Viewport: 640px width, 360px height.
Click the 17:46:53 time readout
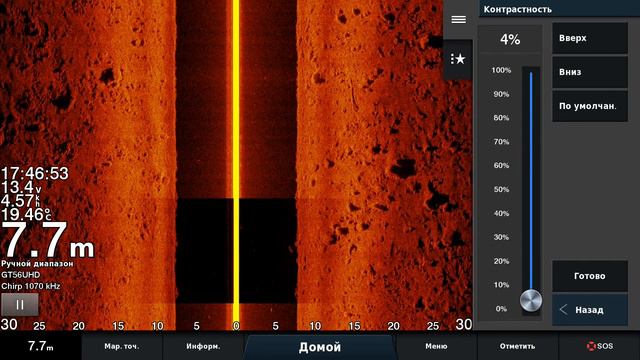(35, 173)
